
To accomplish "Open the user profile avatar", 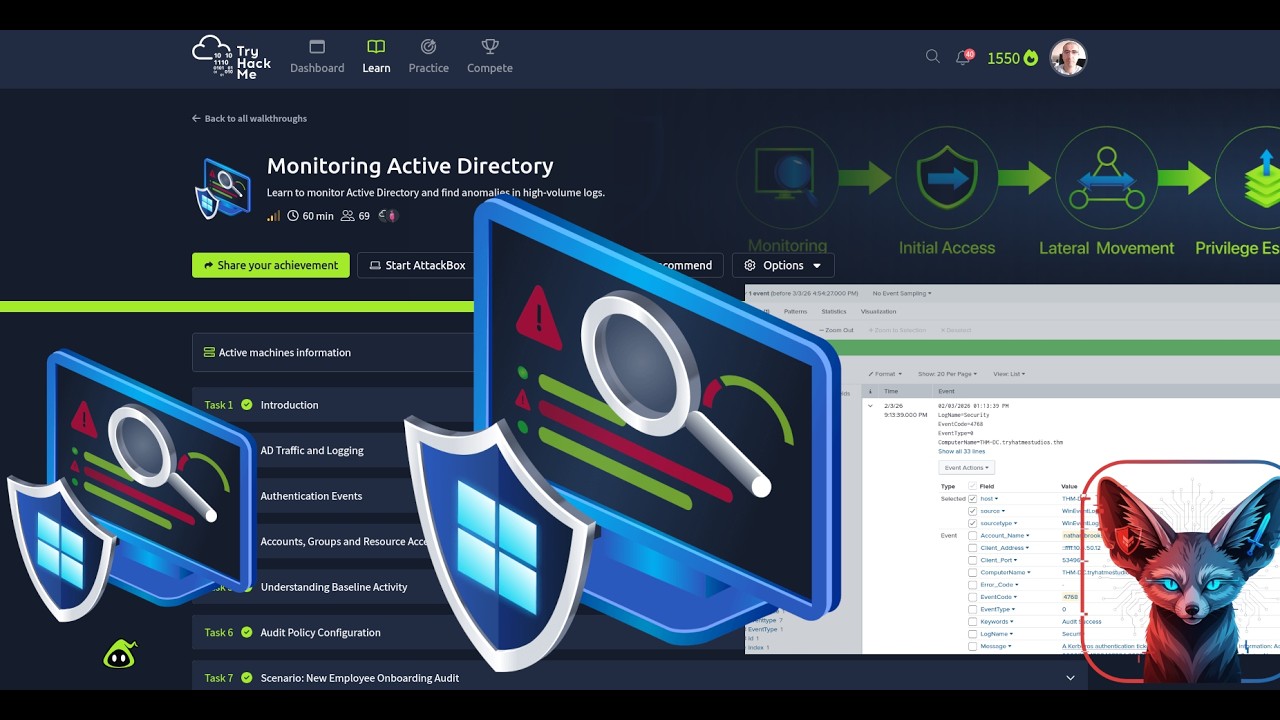I will [1068, 58].
